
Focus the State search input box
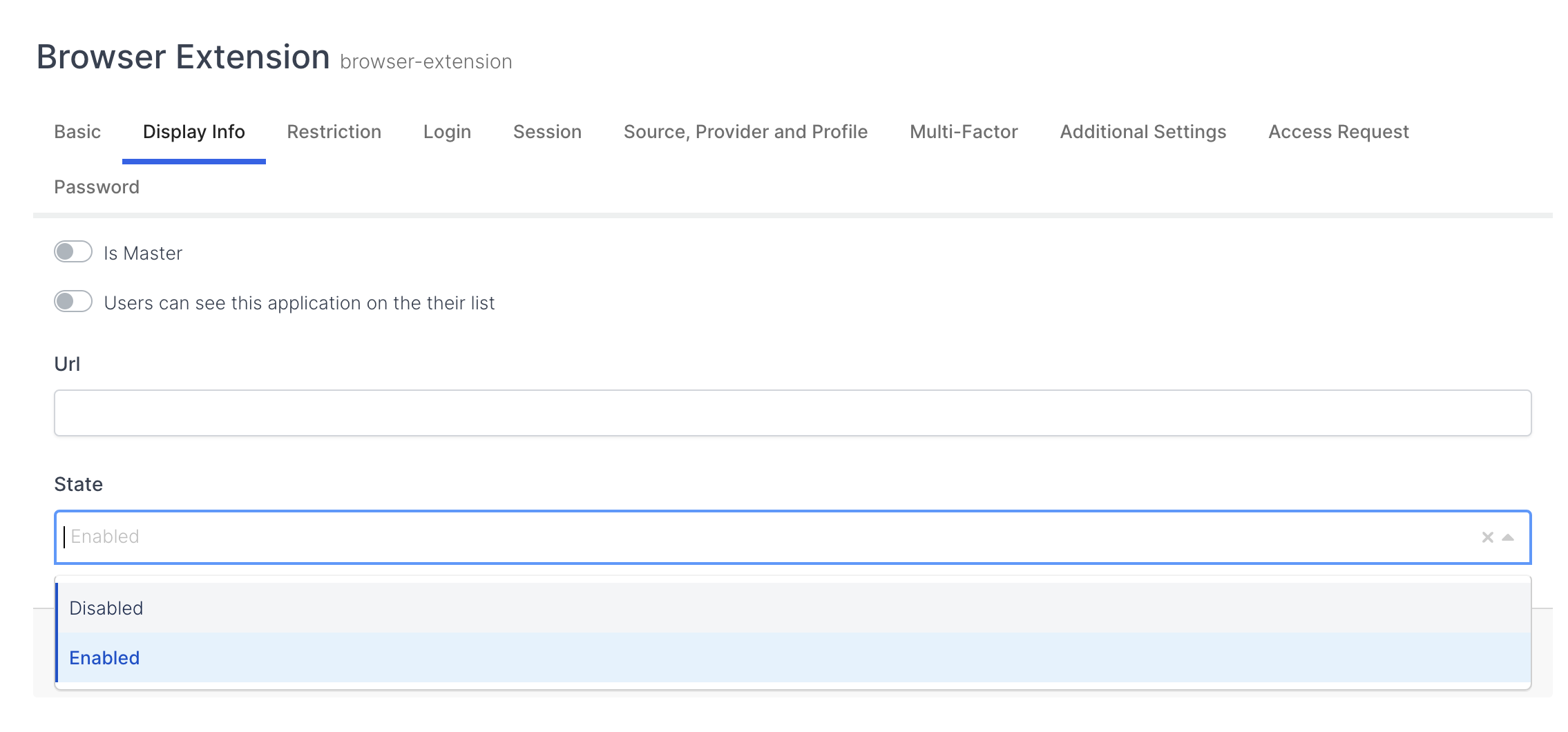coord(760,537)
